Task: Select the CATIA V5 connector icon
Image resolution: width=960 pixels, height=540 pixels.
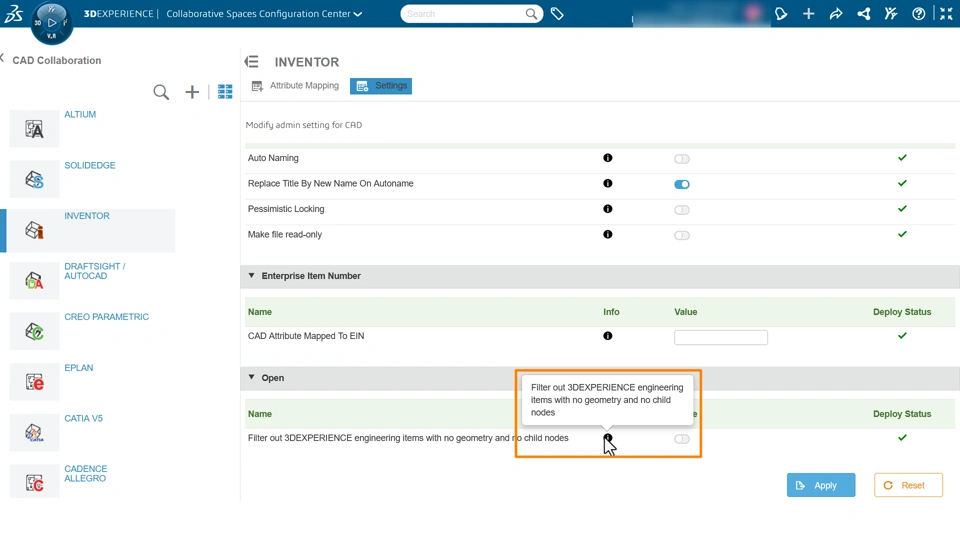Action: [x=34, y=432]
